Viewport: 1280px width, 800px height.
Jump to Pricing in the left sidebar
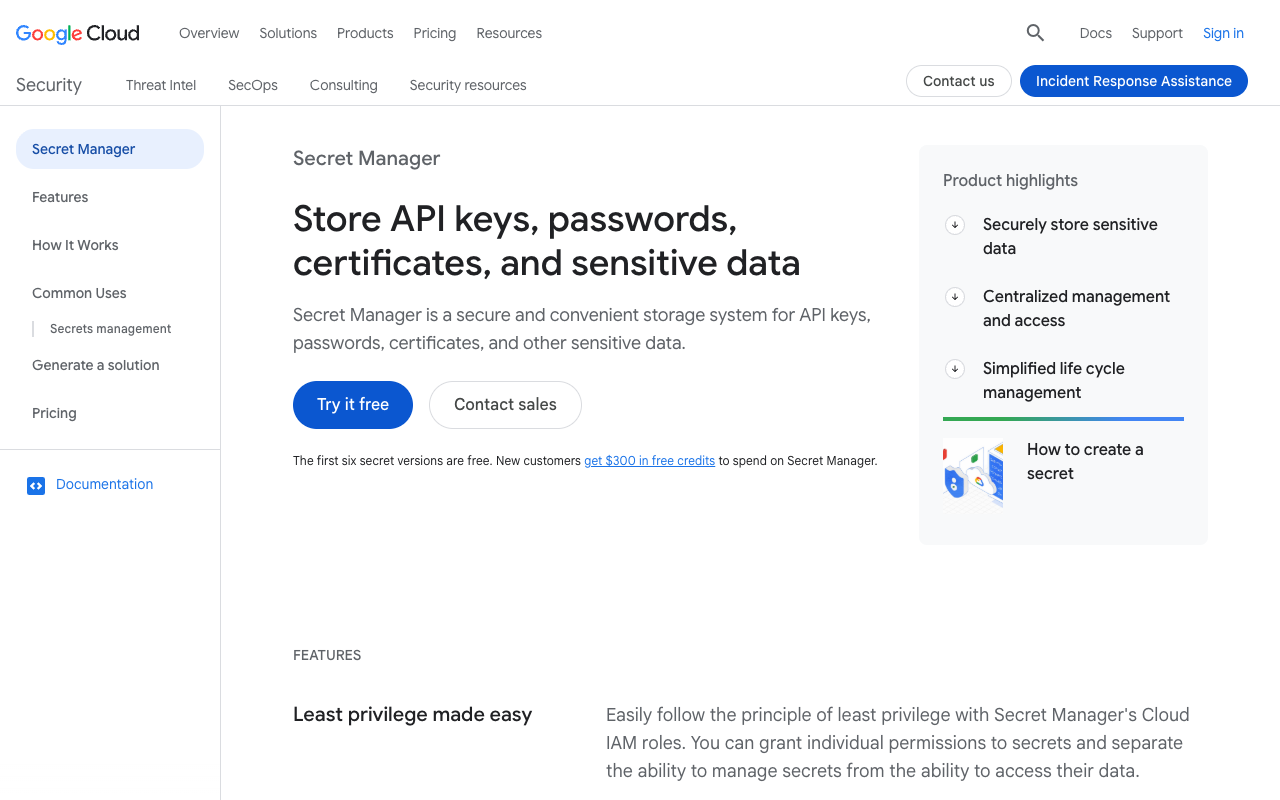pos(54,413)
